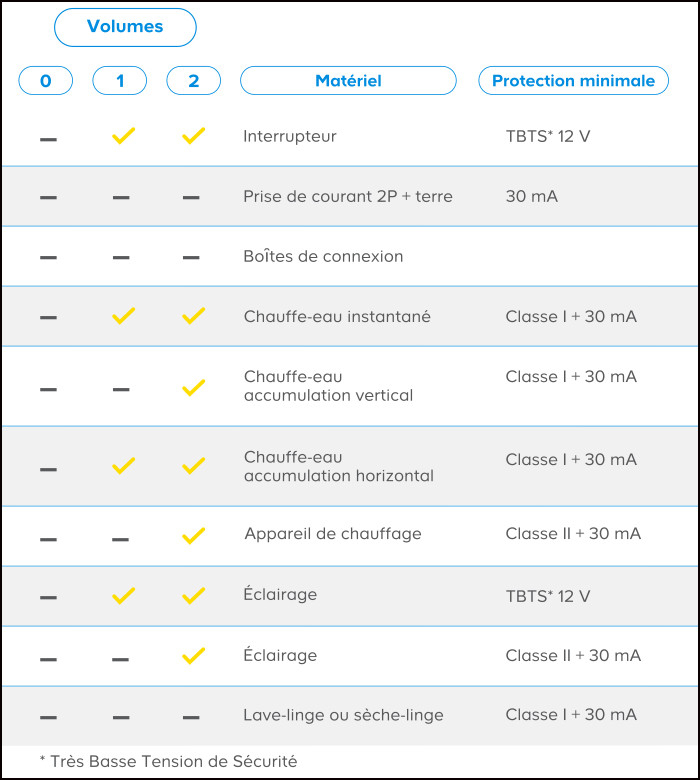Click the Matériel column header

[x=348, y=81]
